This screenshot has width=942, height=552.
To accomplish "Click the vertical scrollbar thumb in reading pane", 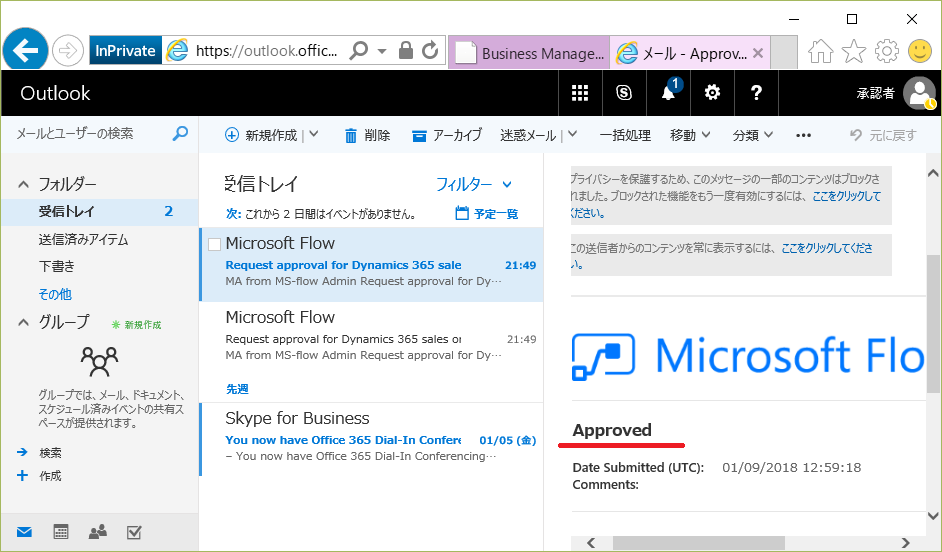I will (x=933, y=323).
